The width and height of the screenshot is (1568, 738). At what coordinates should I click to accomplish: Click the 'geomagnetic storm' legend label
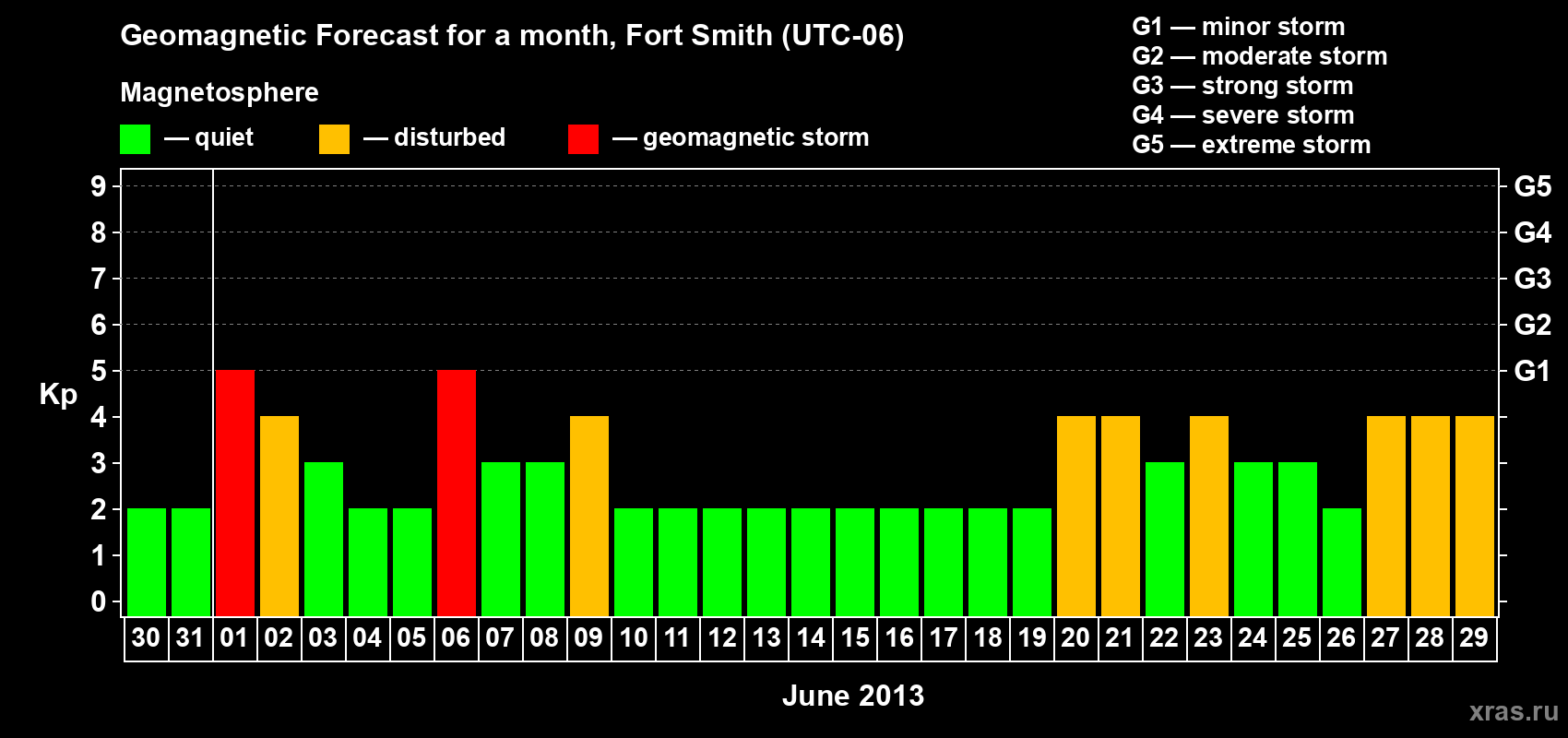[756, 138]
